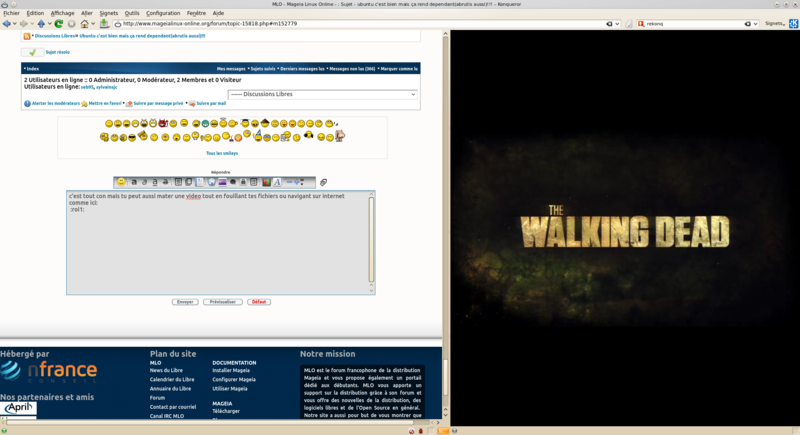
Task: Open the Signets menu in menu bar
Action: (x=109, y=13)
